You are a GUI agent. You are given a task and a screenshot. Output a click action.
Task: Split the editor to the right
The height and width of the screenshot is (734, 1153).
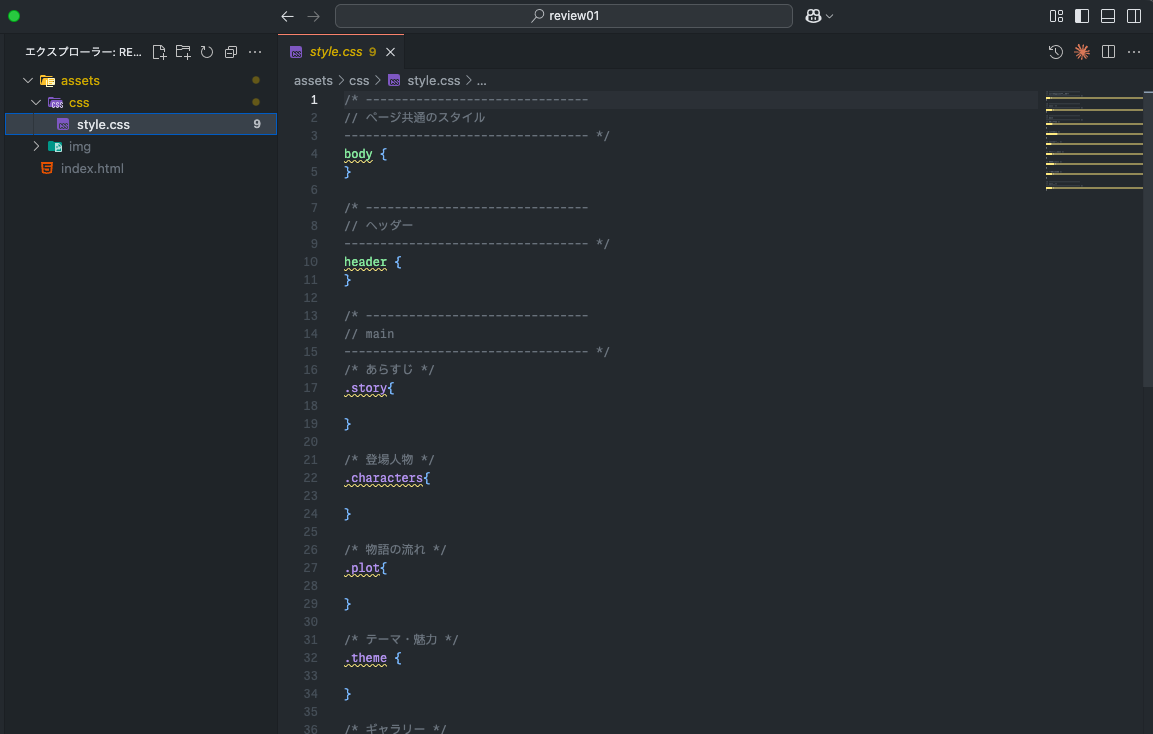click(x=1108, y=52)
